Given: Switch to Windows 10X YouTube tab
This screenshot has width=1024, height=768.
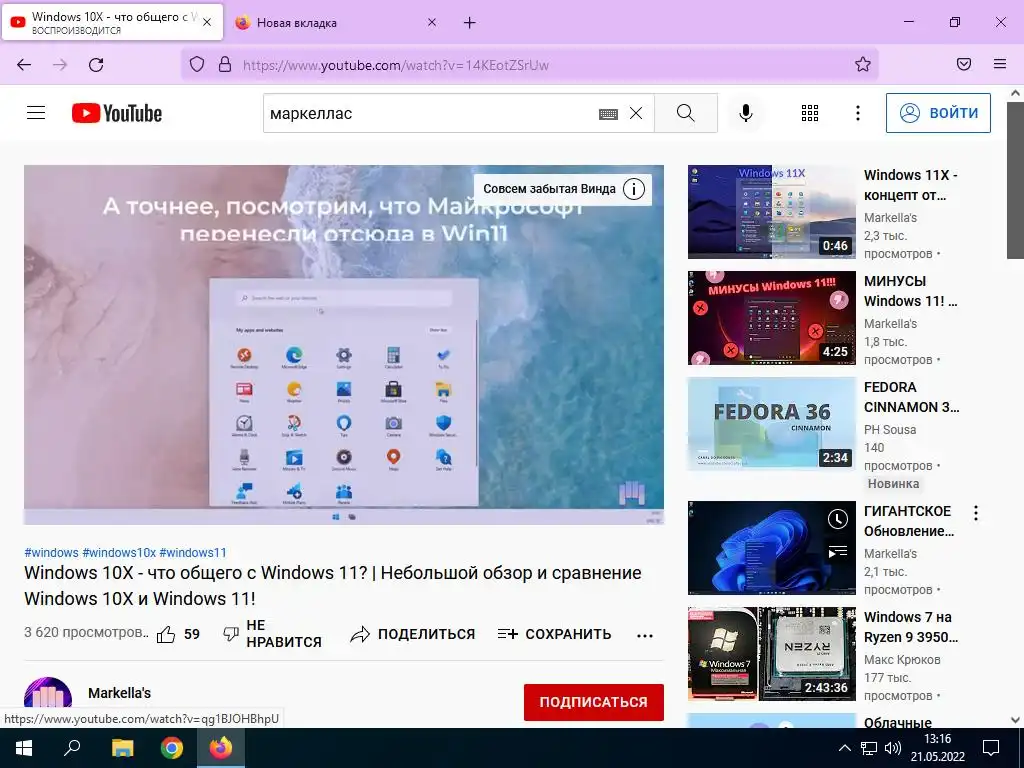Looking at the screenshot, I should point(112,22).
